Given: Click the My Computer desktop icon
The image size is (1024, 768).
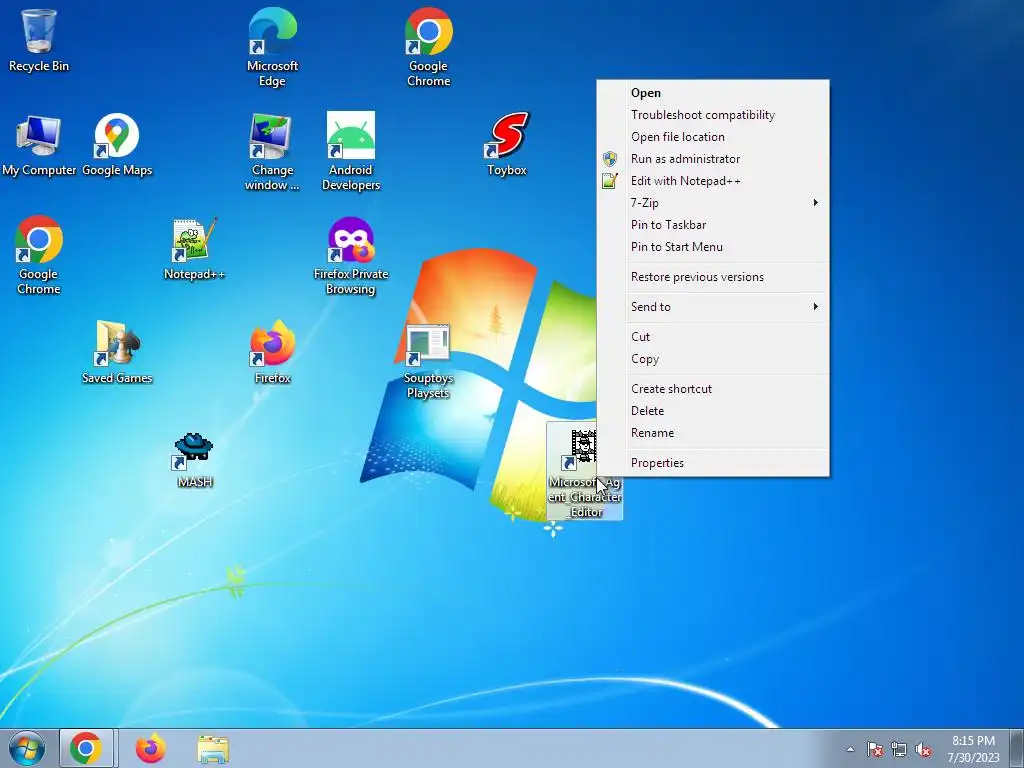Looking at the screenshot, I should coord(39,145).
